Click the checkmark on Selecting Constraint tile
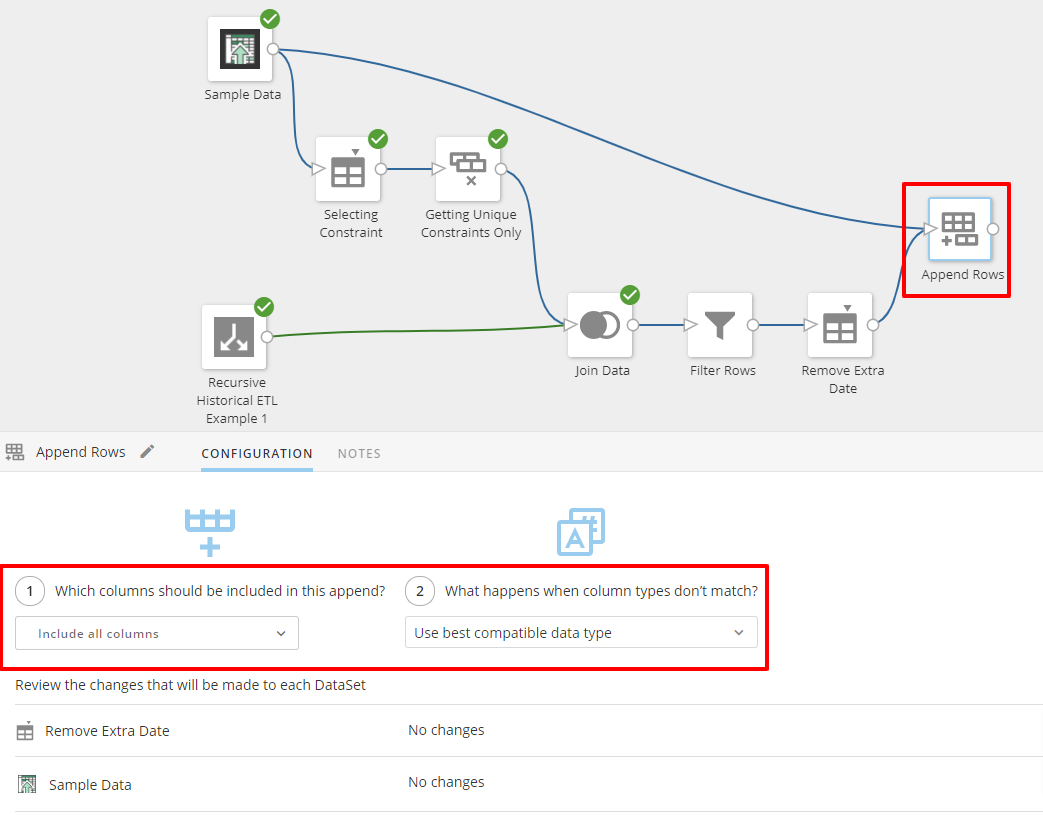The height and width of the screenshot is (815, 1043). 377,138
